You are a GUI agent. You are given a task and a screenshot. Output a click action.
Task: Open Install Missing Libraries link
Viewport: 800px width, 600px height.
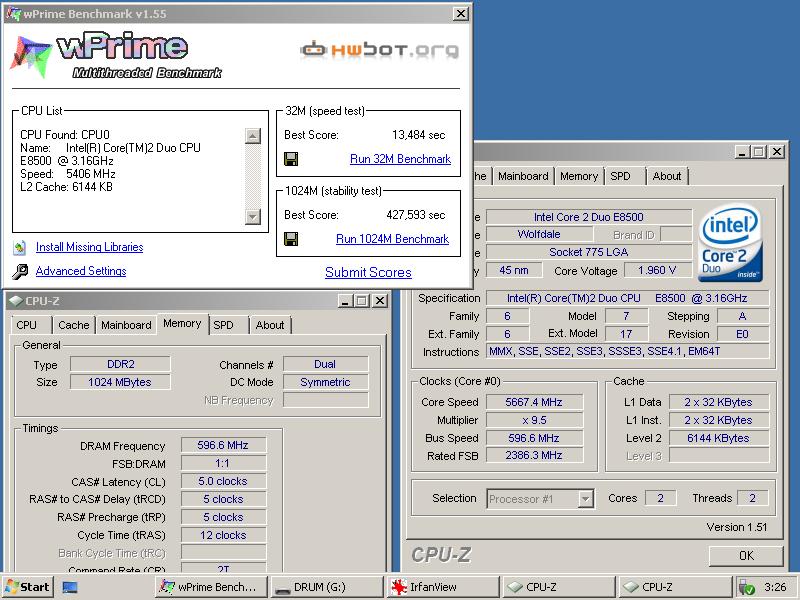89,247
